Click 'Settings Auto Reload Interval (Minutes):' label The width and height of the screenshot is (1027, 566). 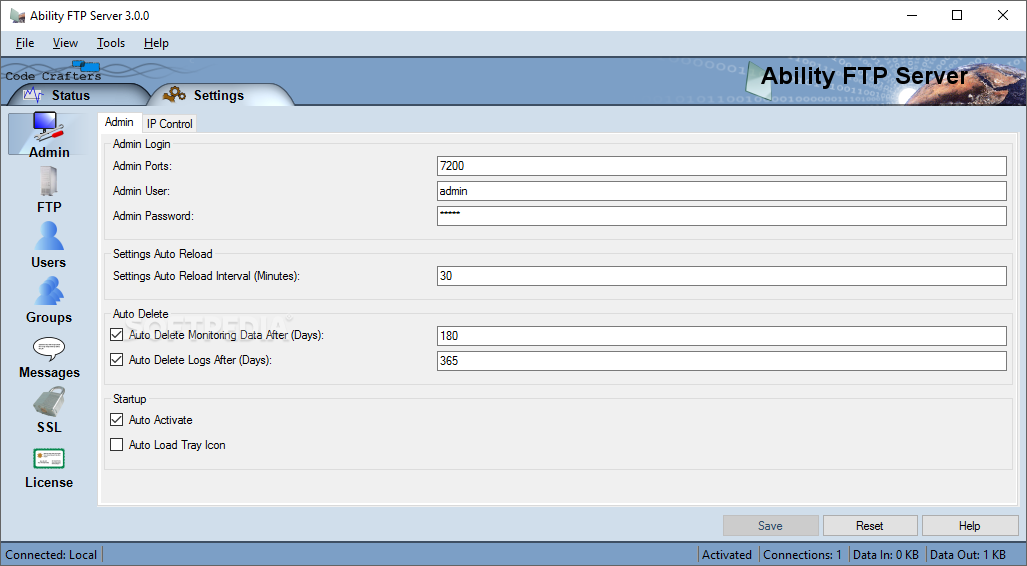coord(206,276)
